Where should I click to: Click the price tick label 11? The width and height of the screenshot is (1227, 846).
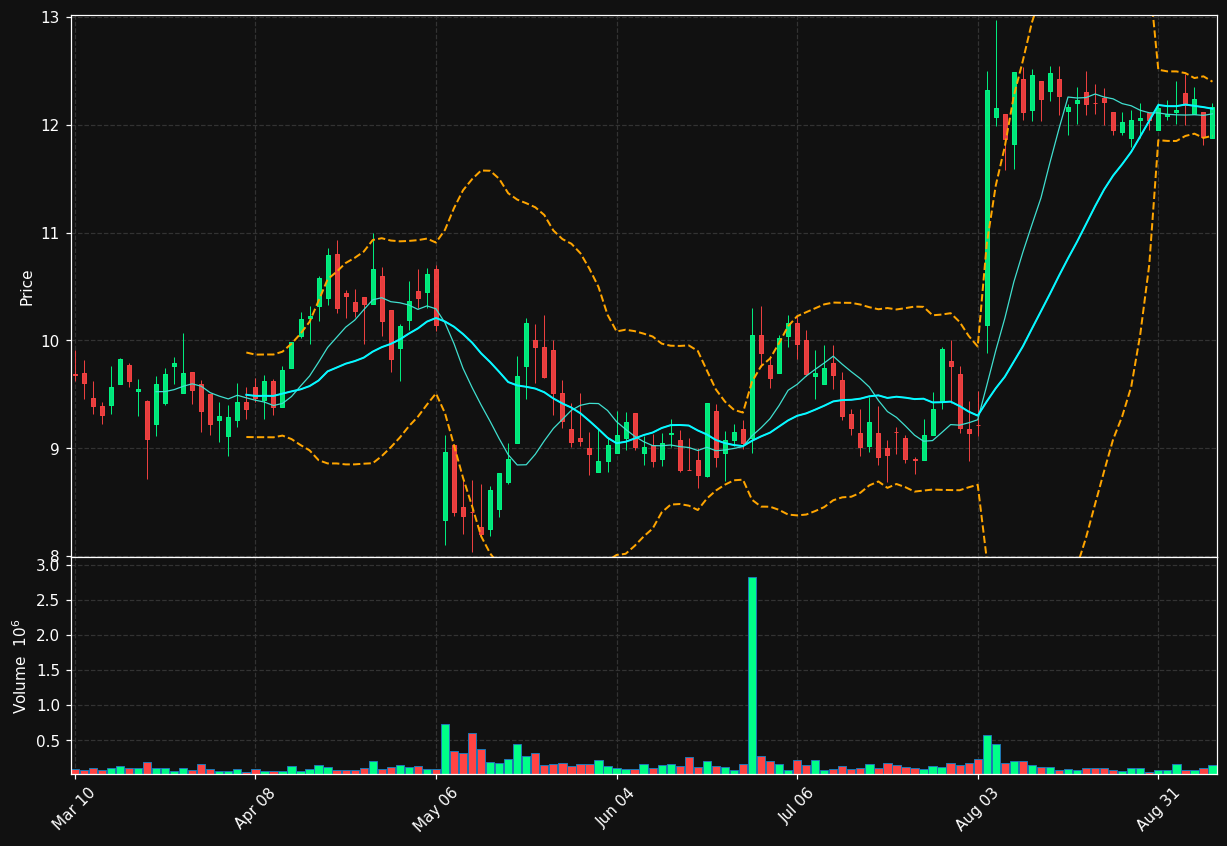point(50,233)
